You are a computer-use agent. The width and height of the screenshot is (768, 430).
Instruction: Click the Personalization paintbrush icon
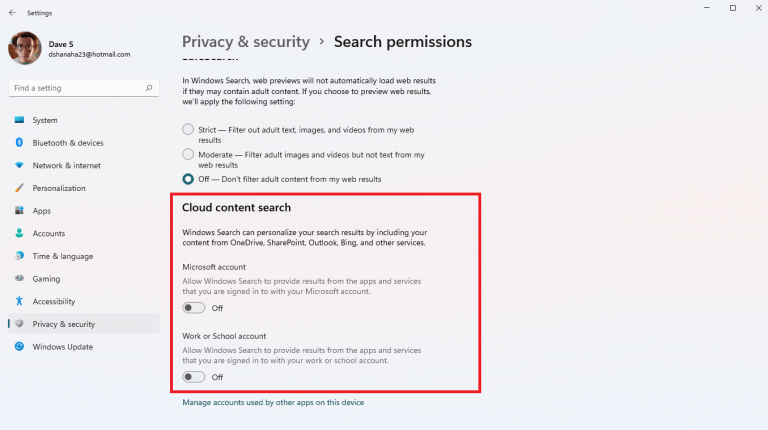tap(19, 188)
